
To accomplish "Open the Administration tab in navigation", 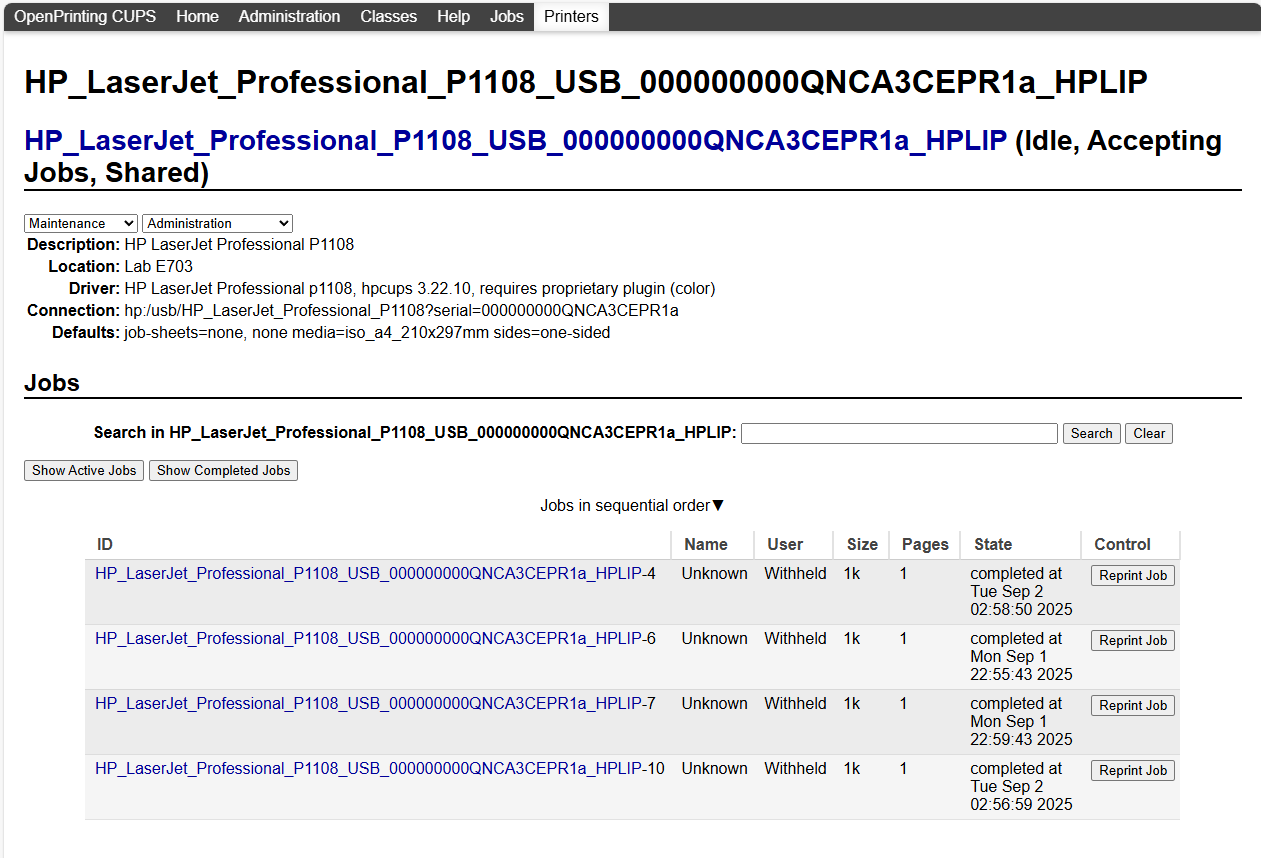I will point(289,17).
